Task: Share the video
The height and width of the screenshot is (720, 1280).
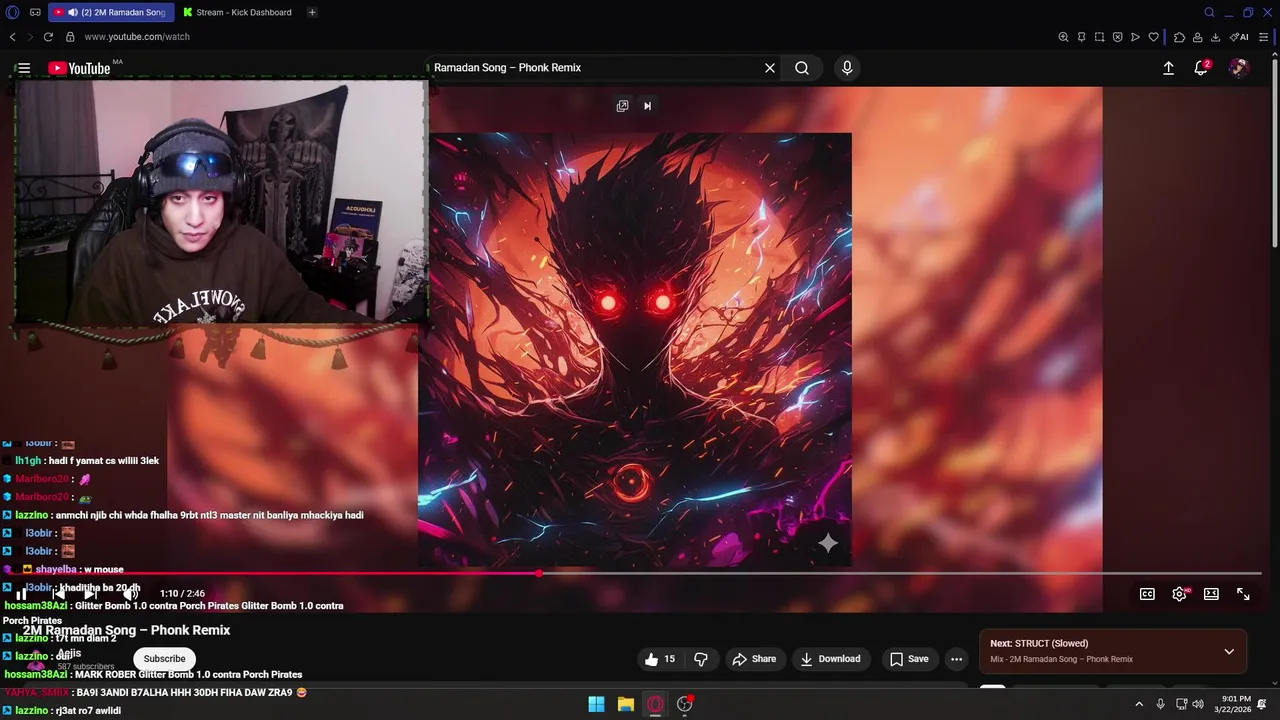Action: point(754,659)
